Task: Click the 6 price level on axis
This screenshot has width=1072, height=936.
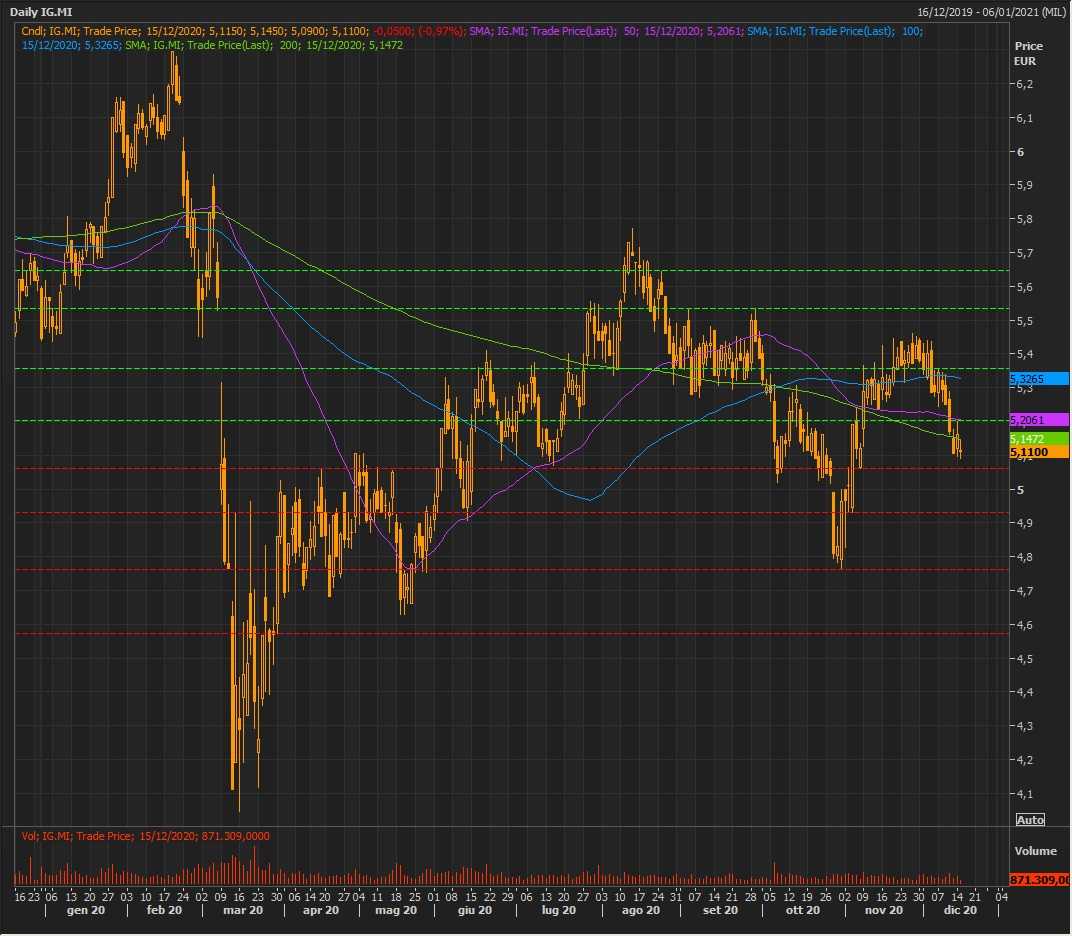Action: pos(1020,152)
